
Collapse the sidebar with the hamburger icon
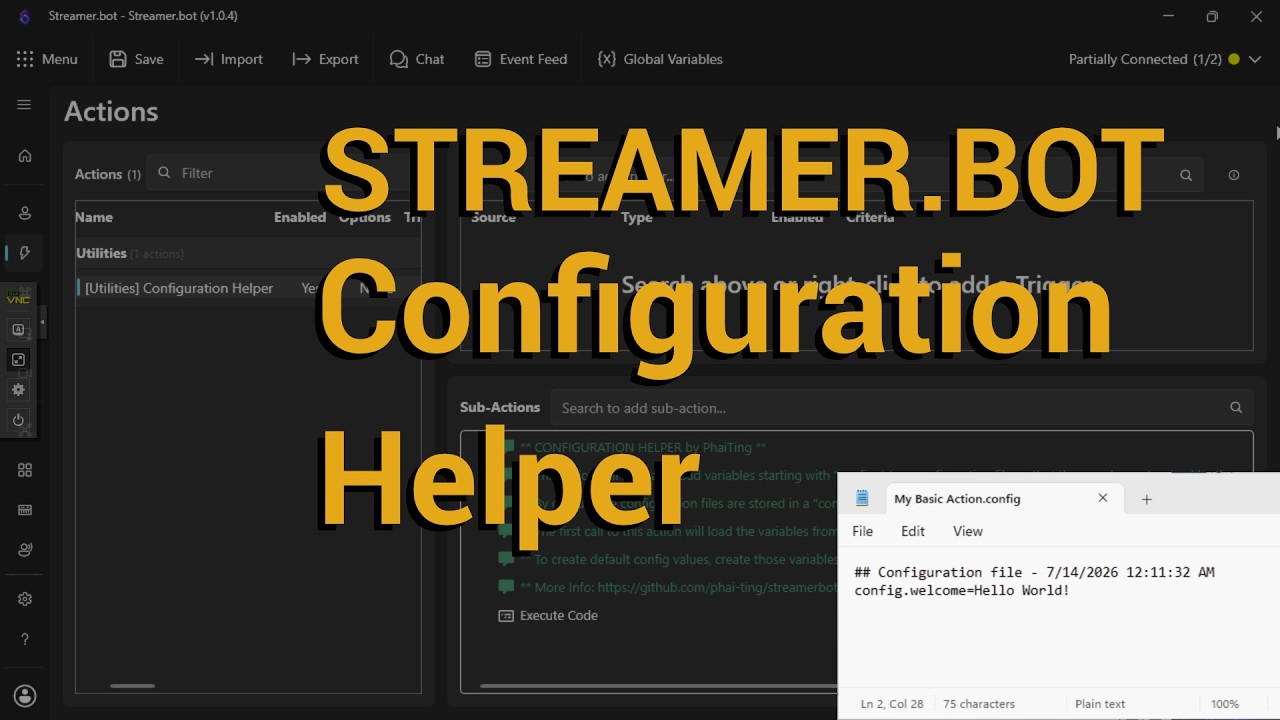(x=25, y=105)
